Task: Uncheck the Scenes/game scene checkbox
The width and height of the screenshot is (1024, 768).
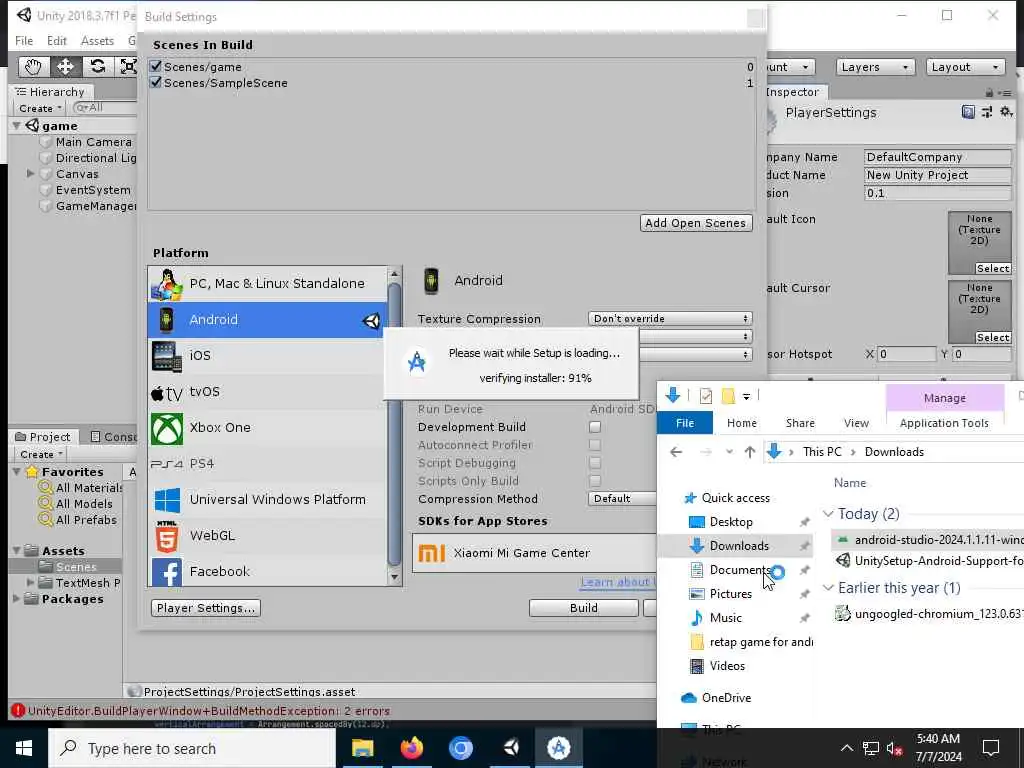Action: tap(155, 66)
